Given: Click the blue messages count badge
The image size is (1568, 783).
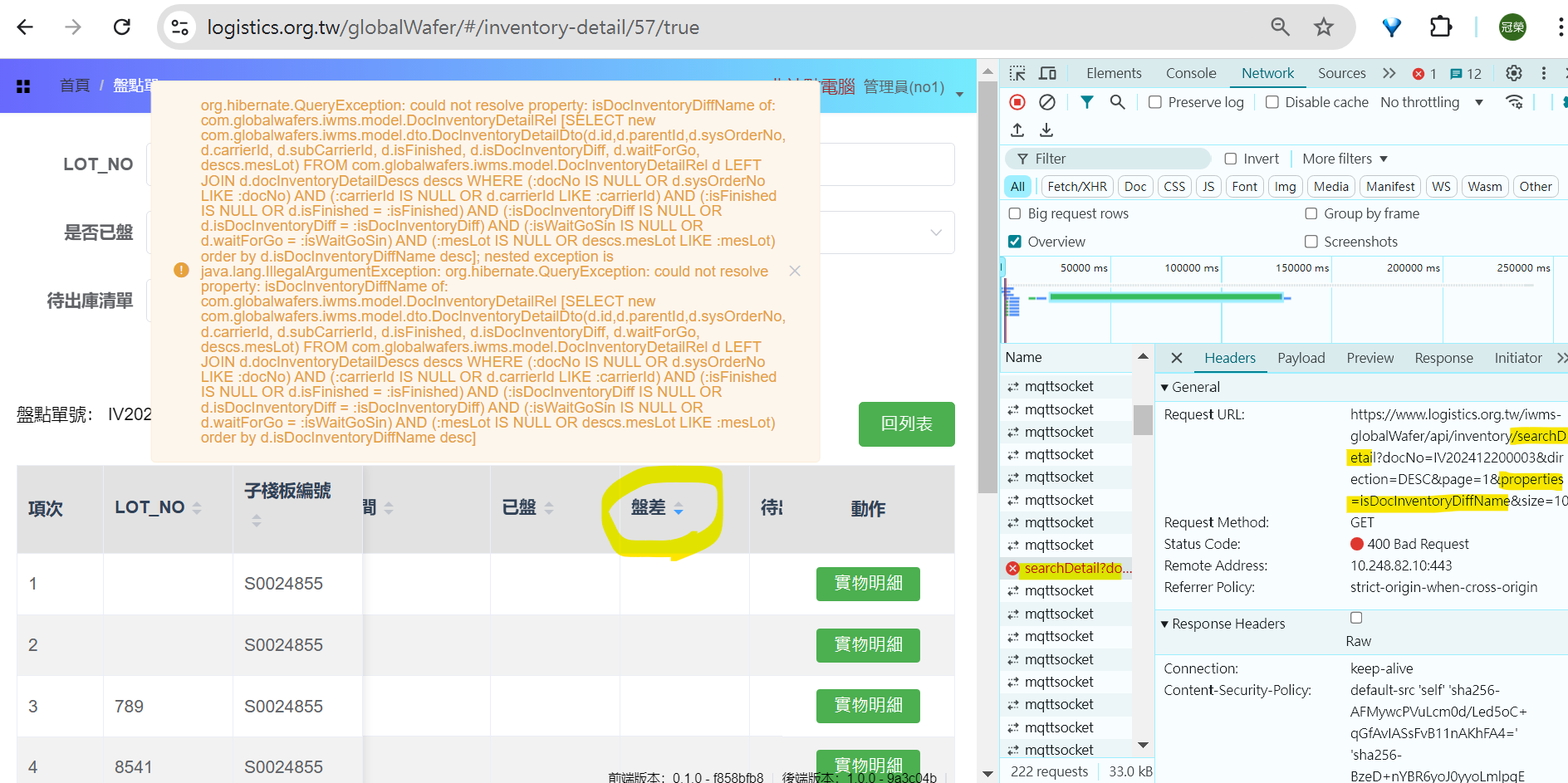Looking at the screenshot, I should pyautogui.click(x=1466, y=74).
